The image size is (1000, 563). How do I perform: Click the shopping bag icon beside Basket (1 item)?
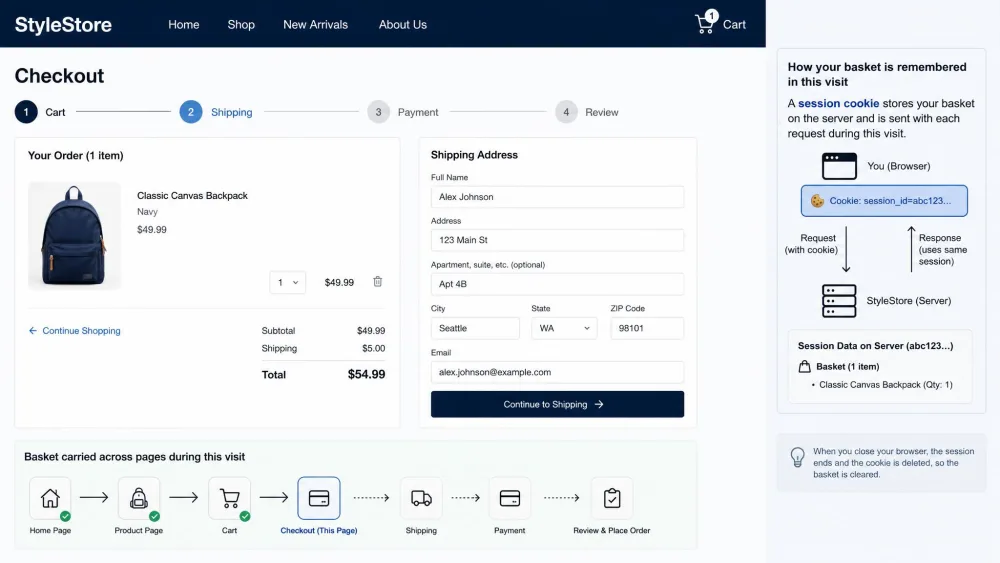[805, 366]
